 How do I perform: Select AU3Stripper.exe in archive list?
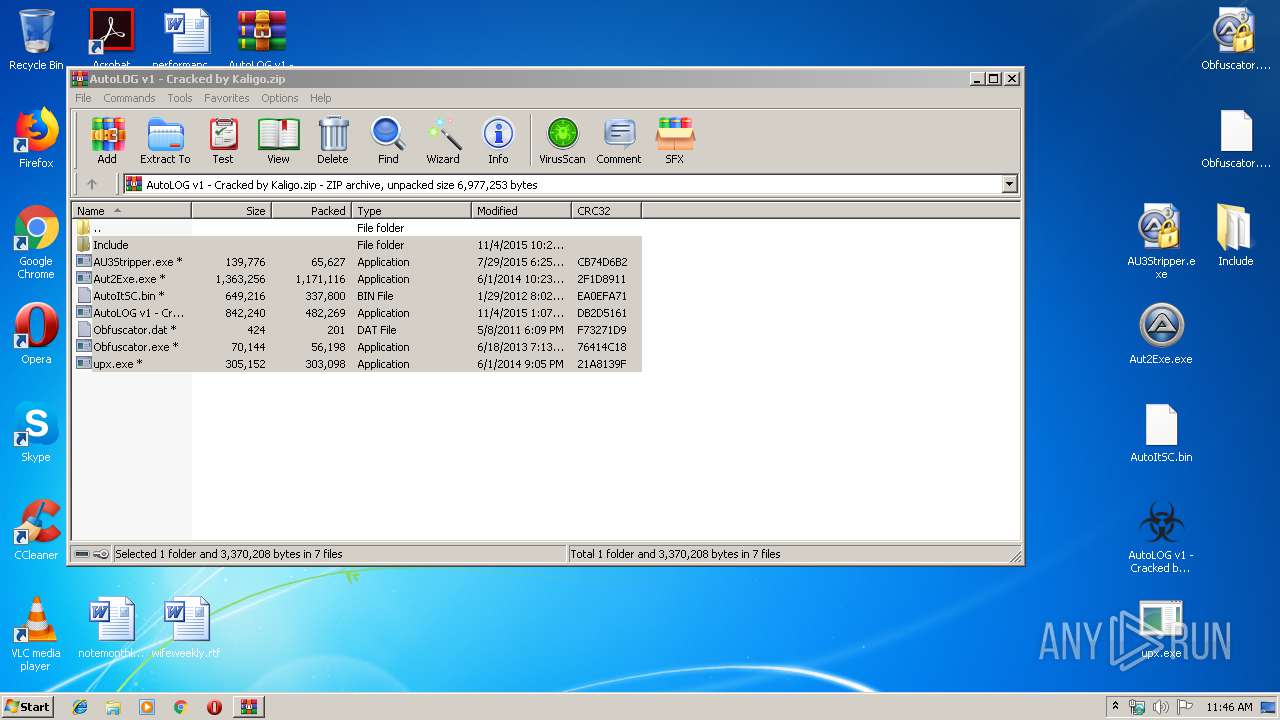point(357,262)
